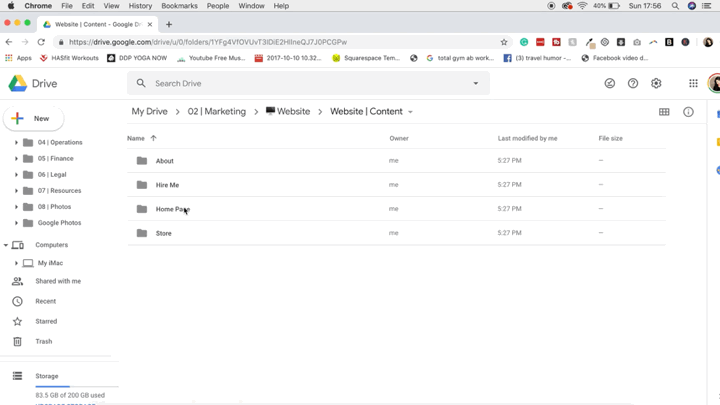Image resolution: width=720 pixels, height=405 pixels.
Task: Open the Bookmarks menu
Action: pos(180,6)
